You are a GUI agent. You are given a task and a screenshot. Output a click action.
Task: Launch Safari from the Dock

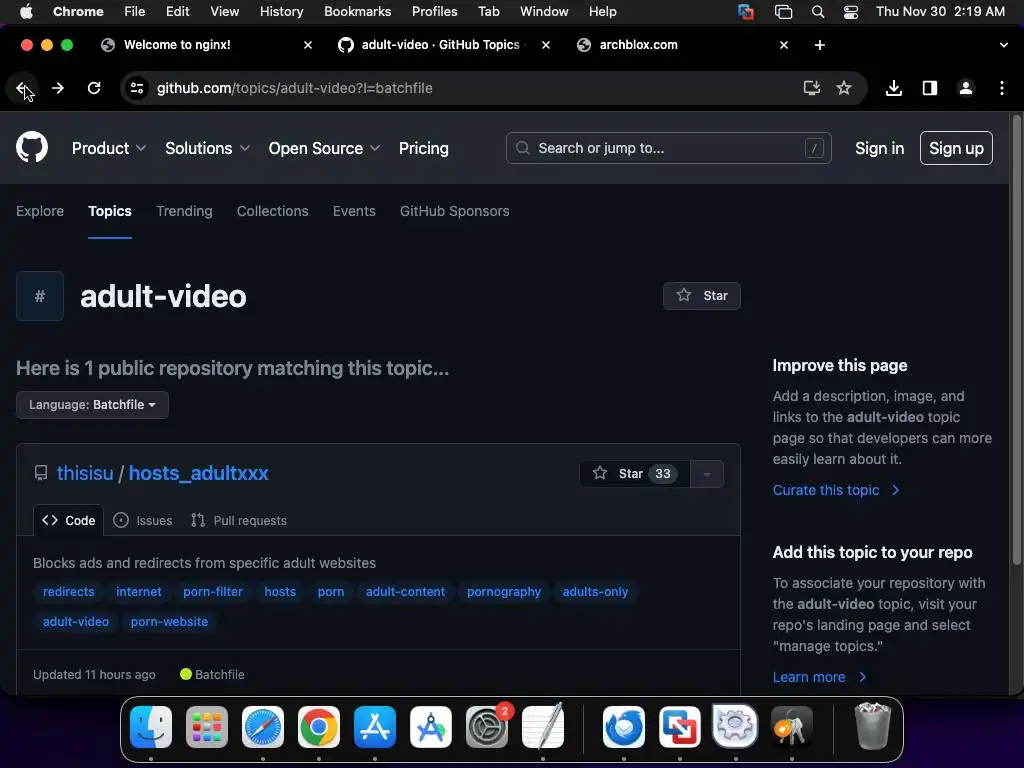click(263, 726)
